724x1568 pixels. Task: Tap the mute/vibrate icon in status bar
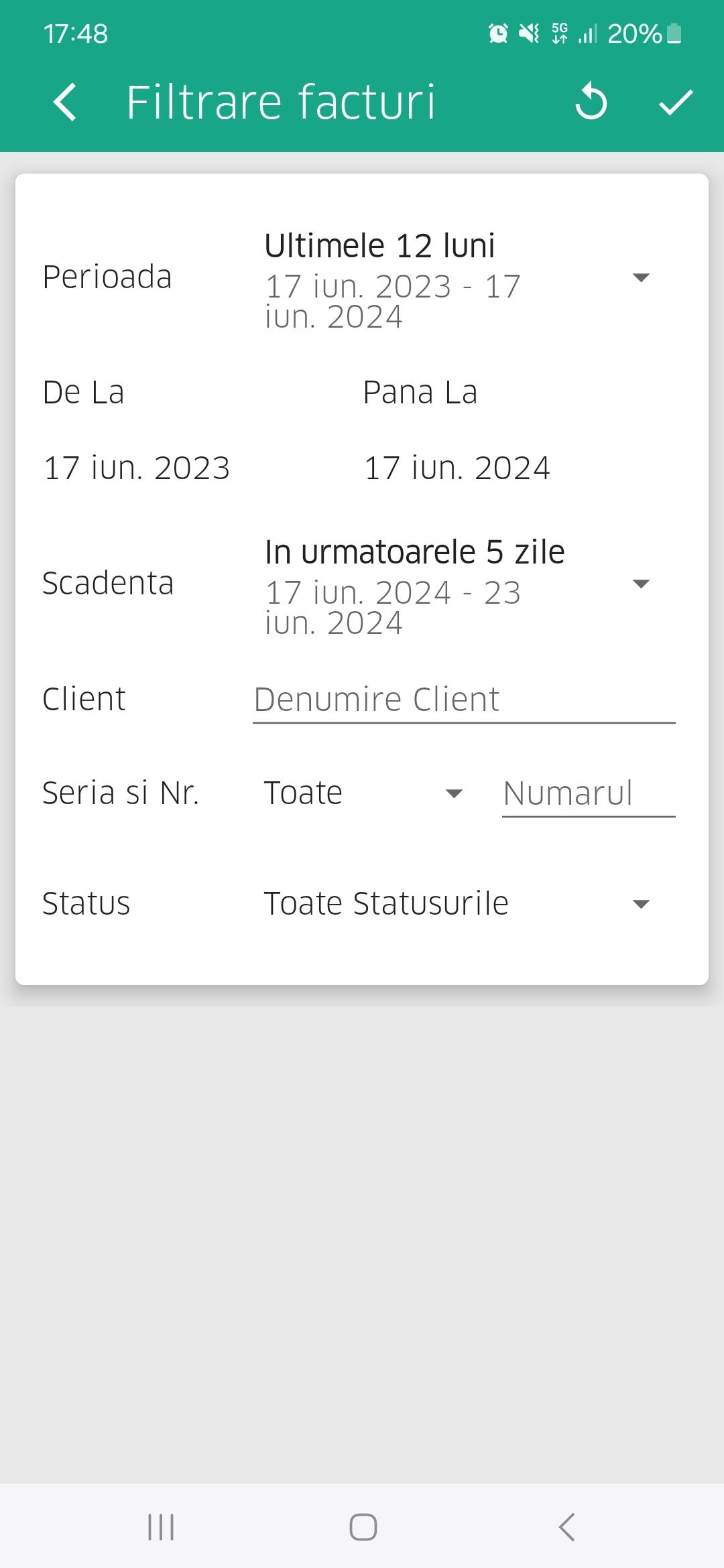[x=529, y=33]
